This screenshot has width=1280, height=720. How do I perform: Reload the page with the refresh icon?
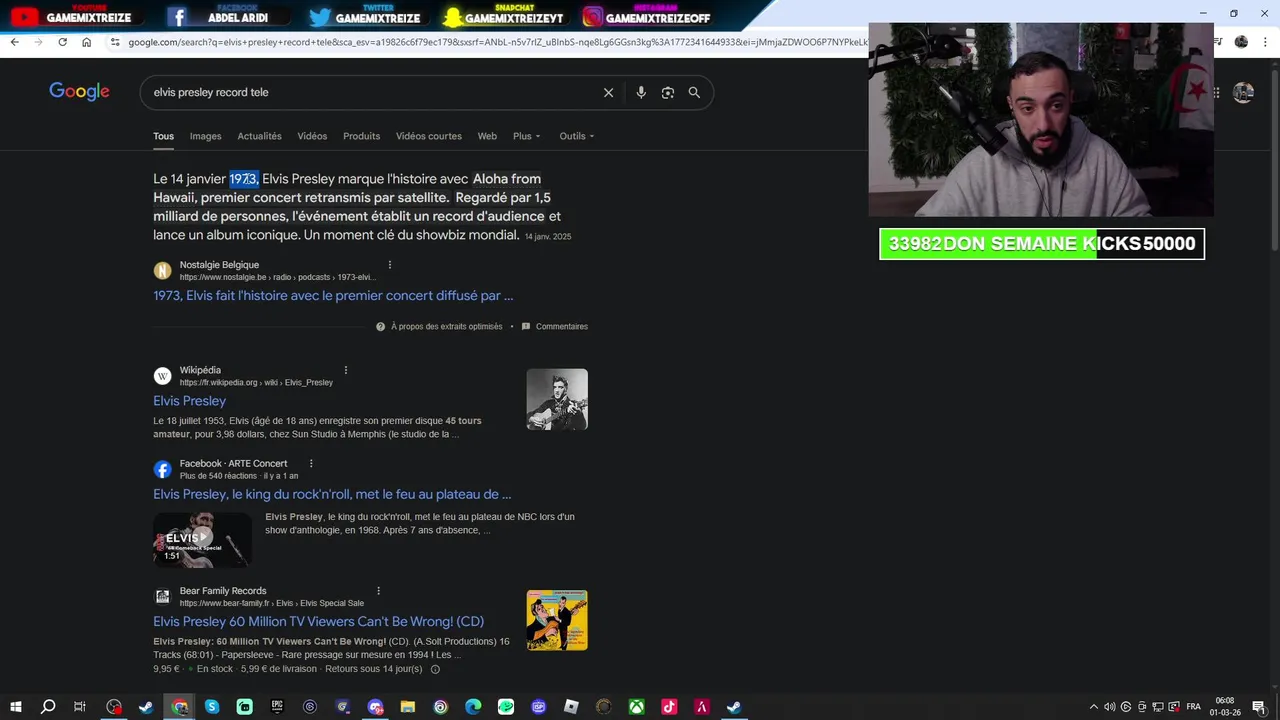62,42
